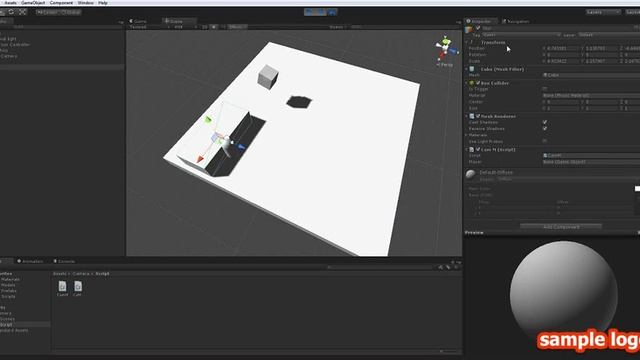
Task: Click the Script field in Inspector
Action: coord(591,156)
